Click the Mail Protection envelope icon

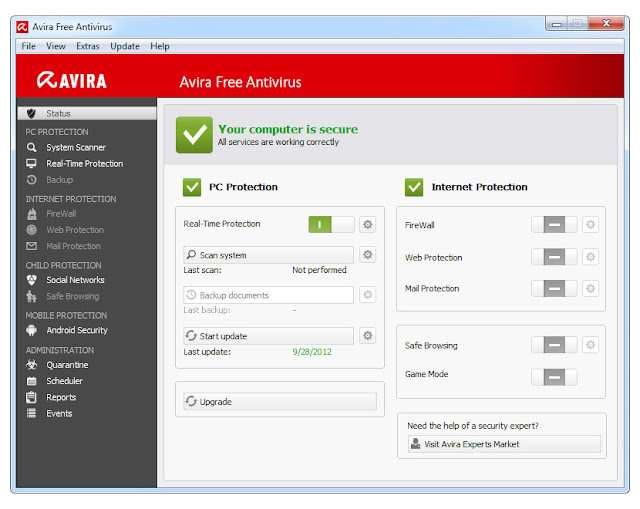tap(31, 246)
